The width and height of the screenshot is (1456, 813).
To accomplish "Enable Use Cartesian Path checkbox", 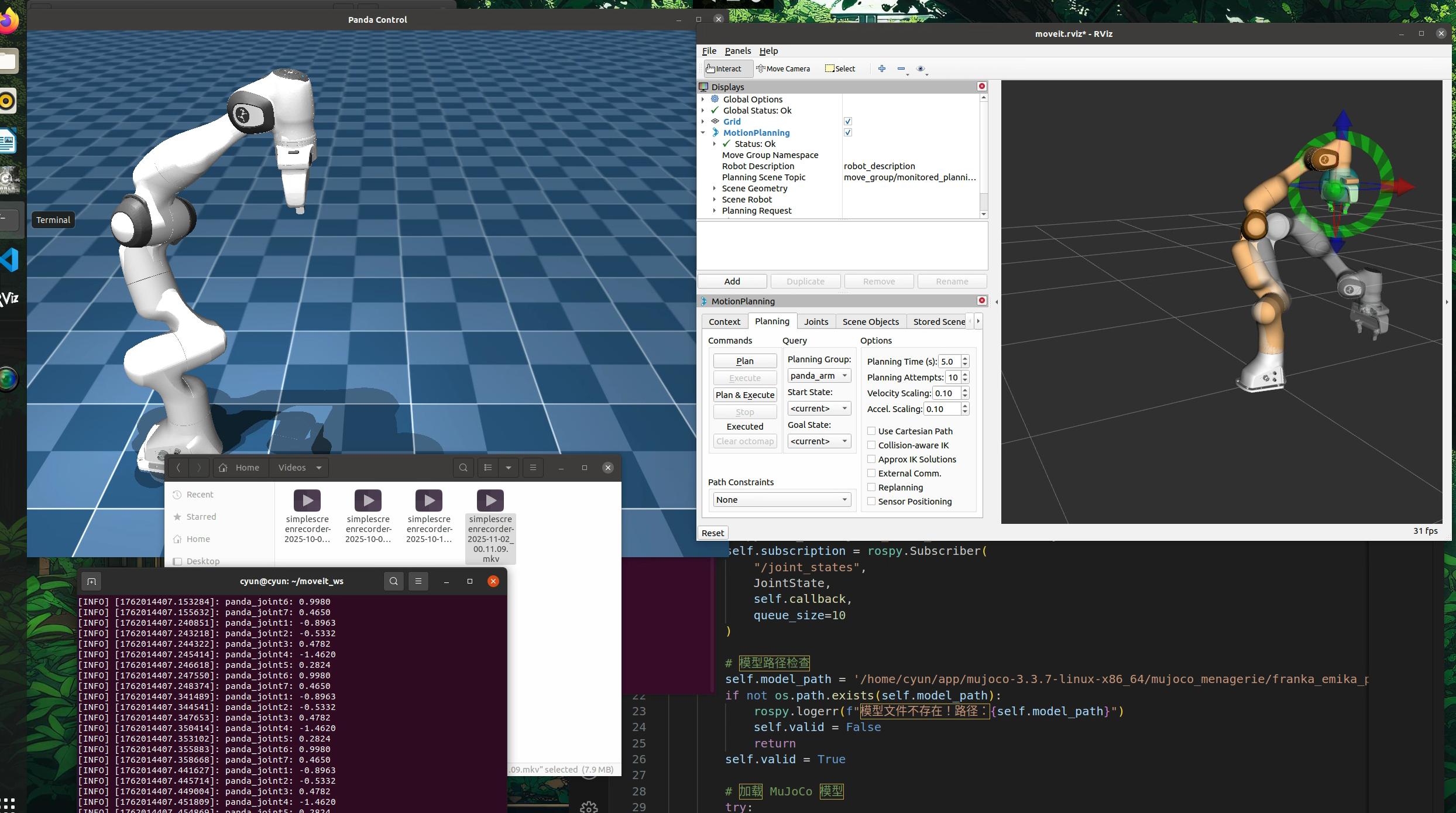I will point(871,431).
